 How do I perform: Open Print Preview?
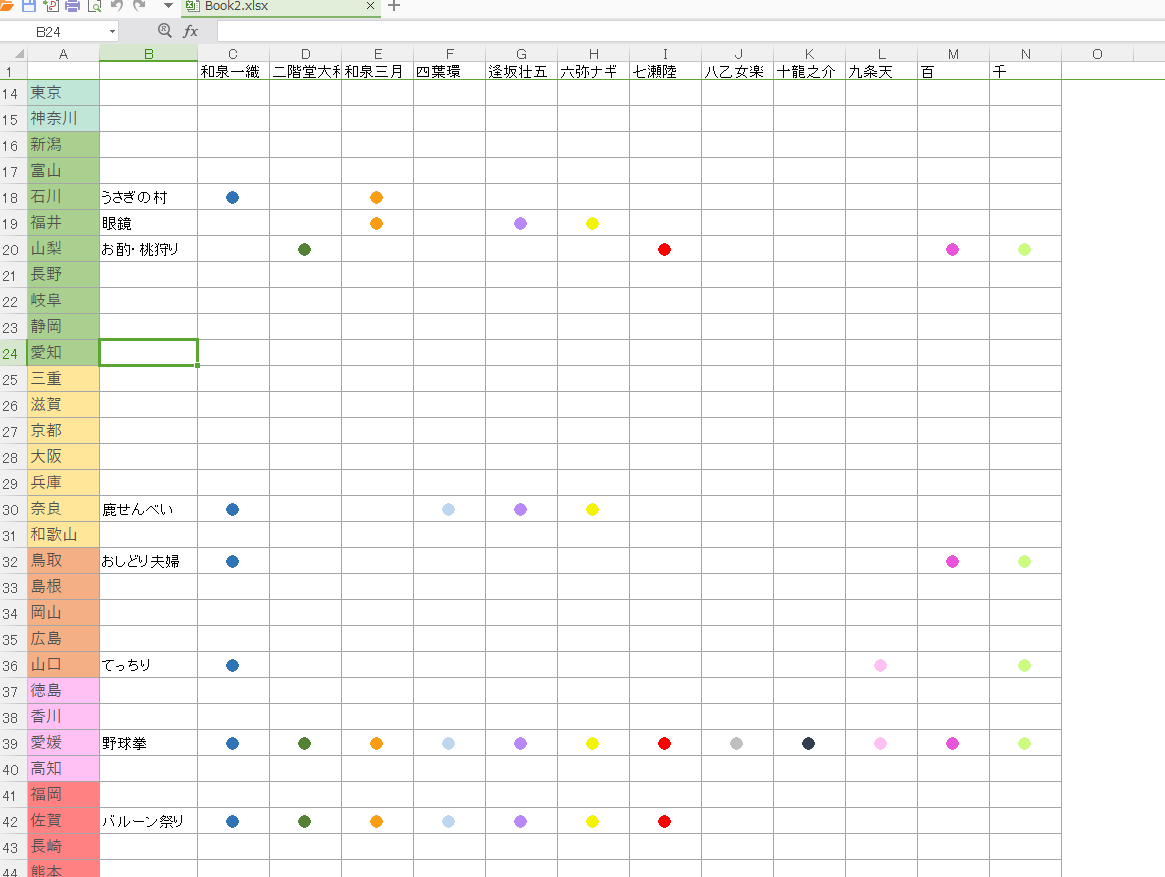[94, 6]
